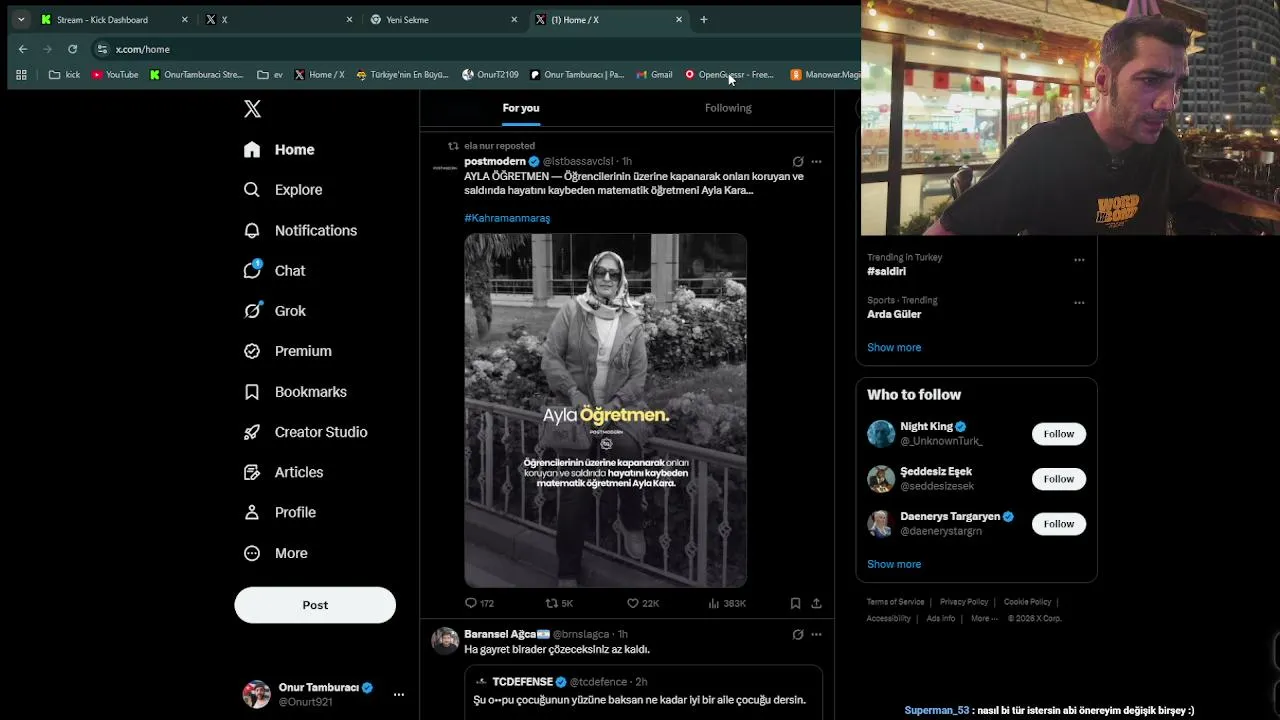1280x720 pixels.
Task: Open Creator Studio
Action: (306, 432)
